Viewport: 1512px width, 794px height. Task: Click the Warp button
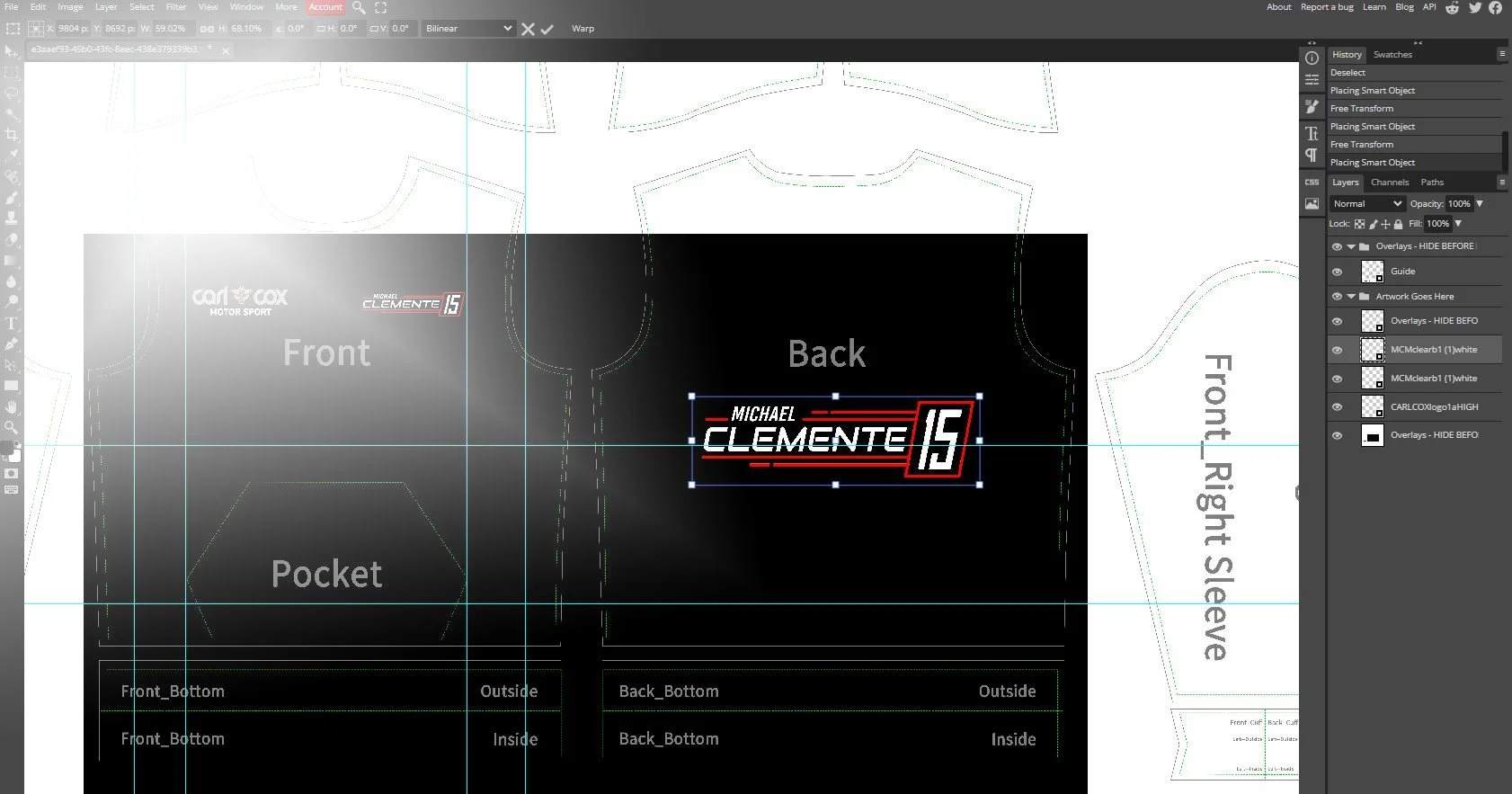click(x=583, y=29)
